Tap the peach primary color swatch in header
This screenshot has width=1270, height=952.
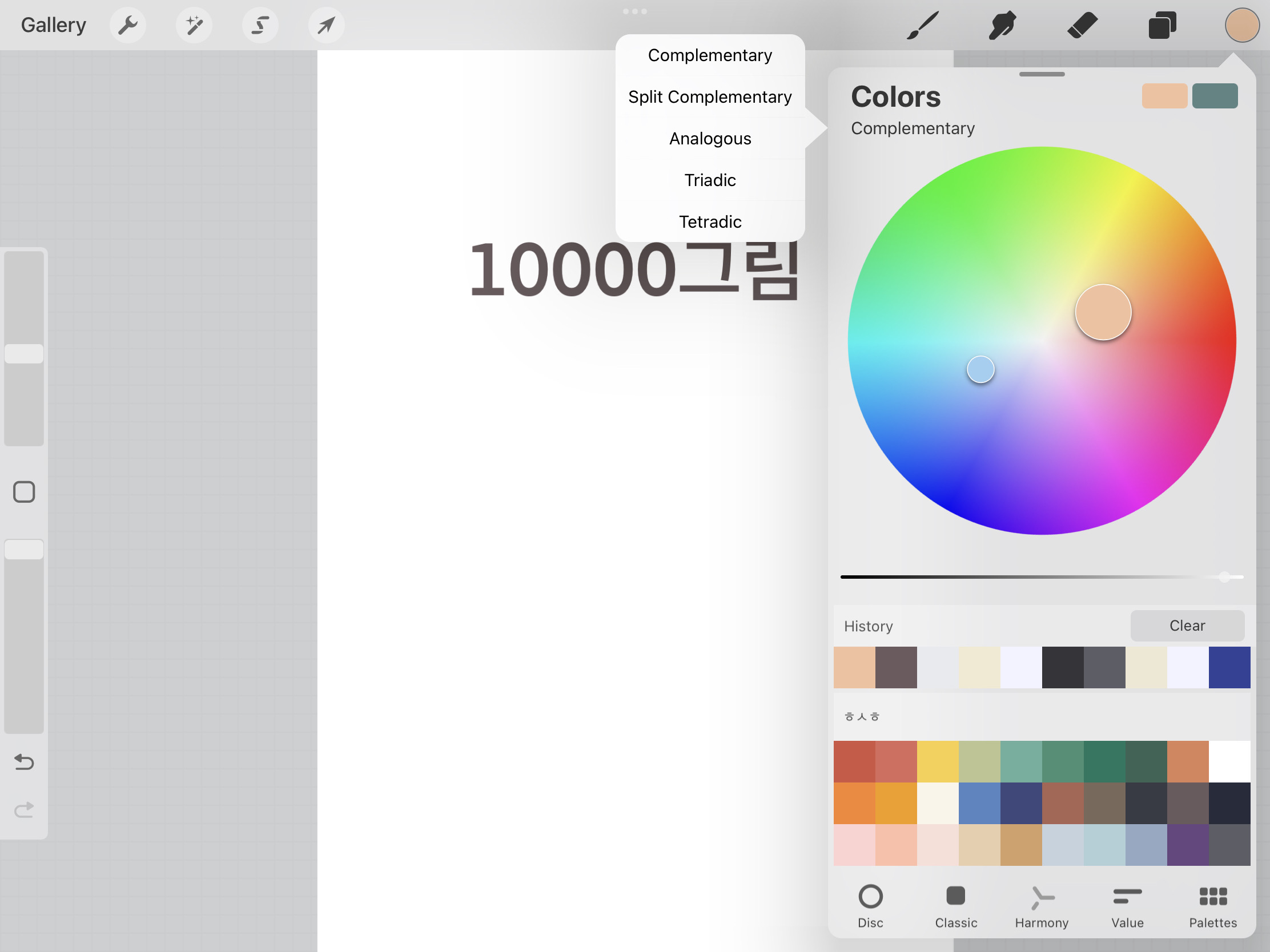pos(1164,96)
